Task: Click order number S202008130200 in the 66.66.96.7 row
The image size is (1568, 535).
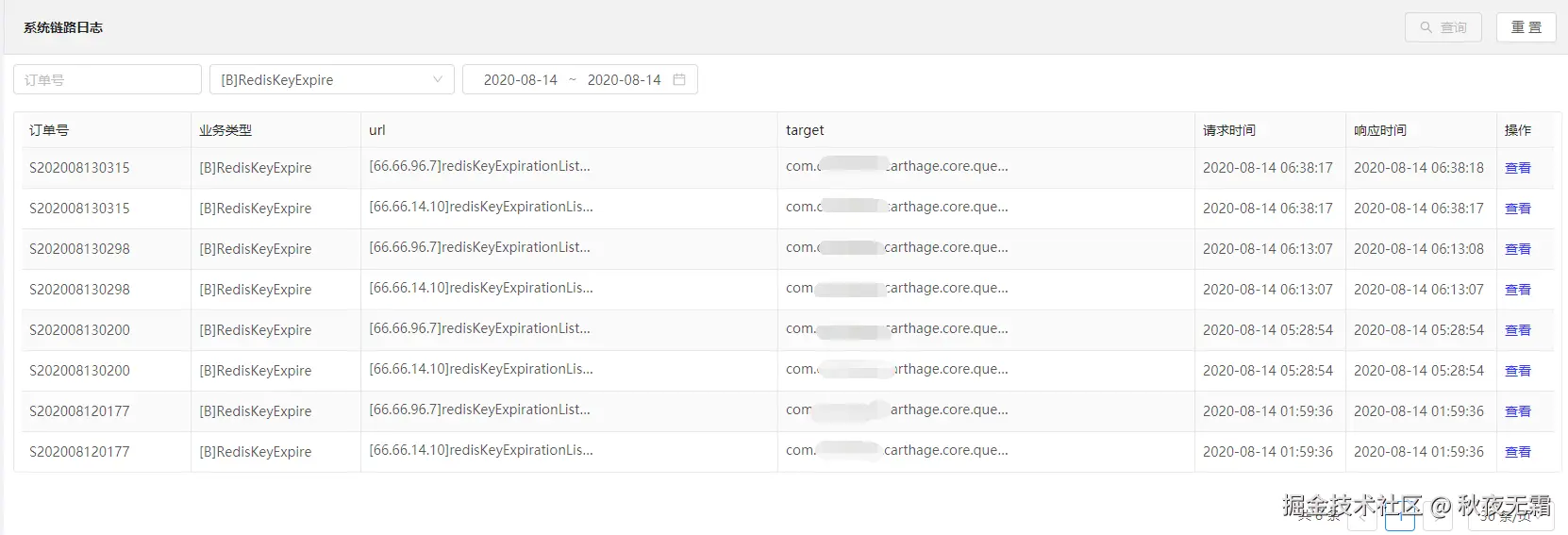Action: click(79, 330)
